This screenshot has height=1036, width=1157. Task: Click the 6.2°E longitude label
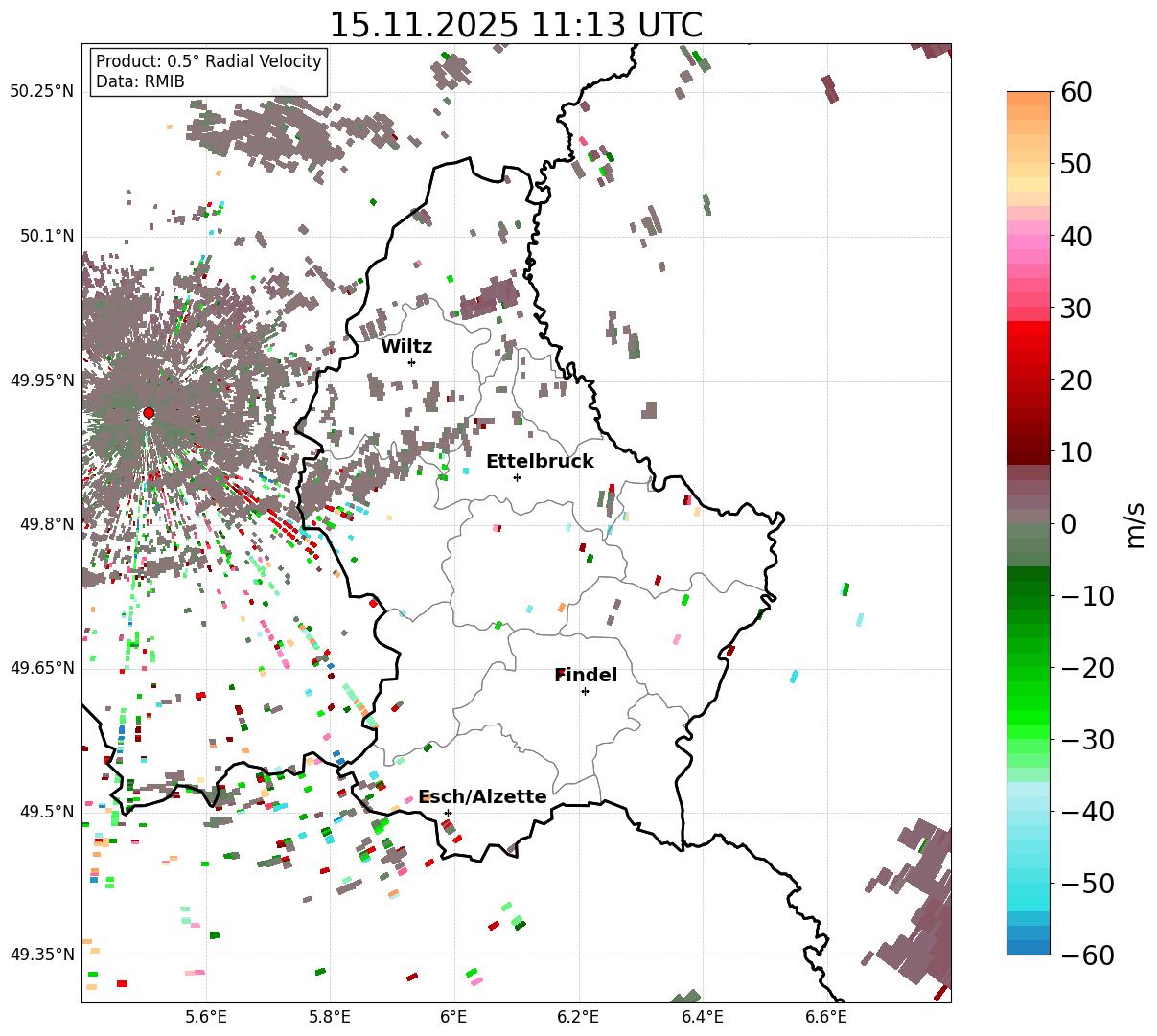(578, 1017)
